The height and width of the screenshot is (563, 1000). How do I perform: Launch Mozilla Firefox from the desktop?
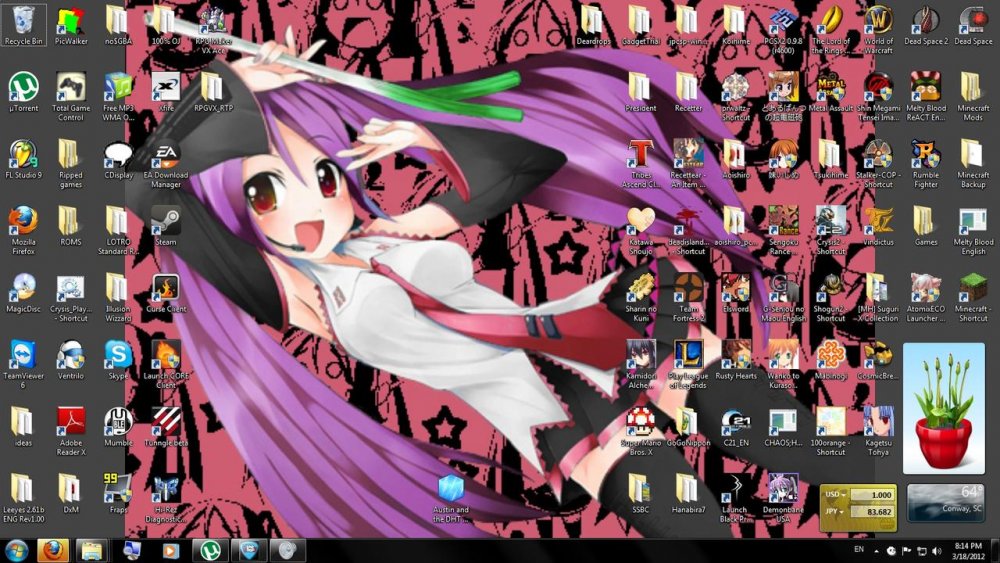(x=22, y=221)
